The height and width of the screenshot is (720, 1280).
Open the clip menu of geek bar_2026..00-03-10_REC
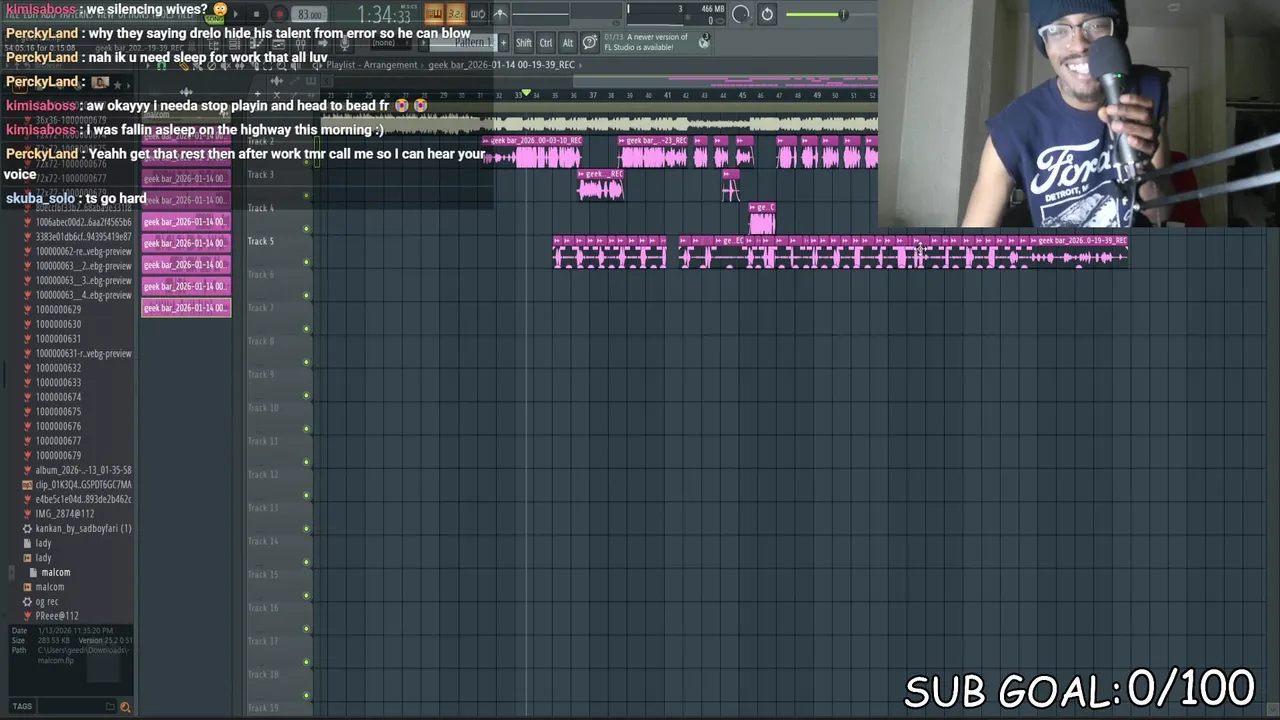click(486, 141)
